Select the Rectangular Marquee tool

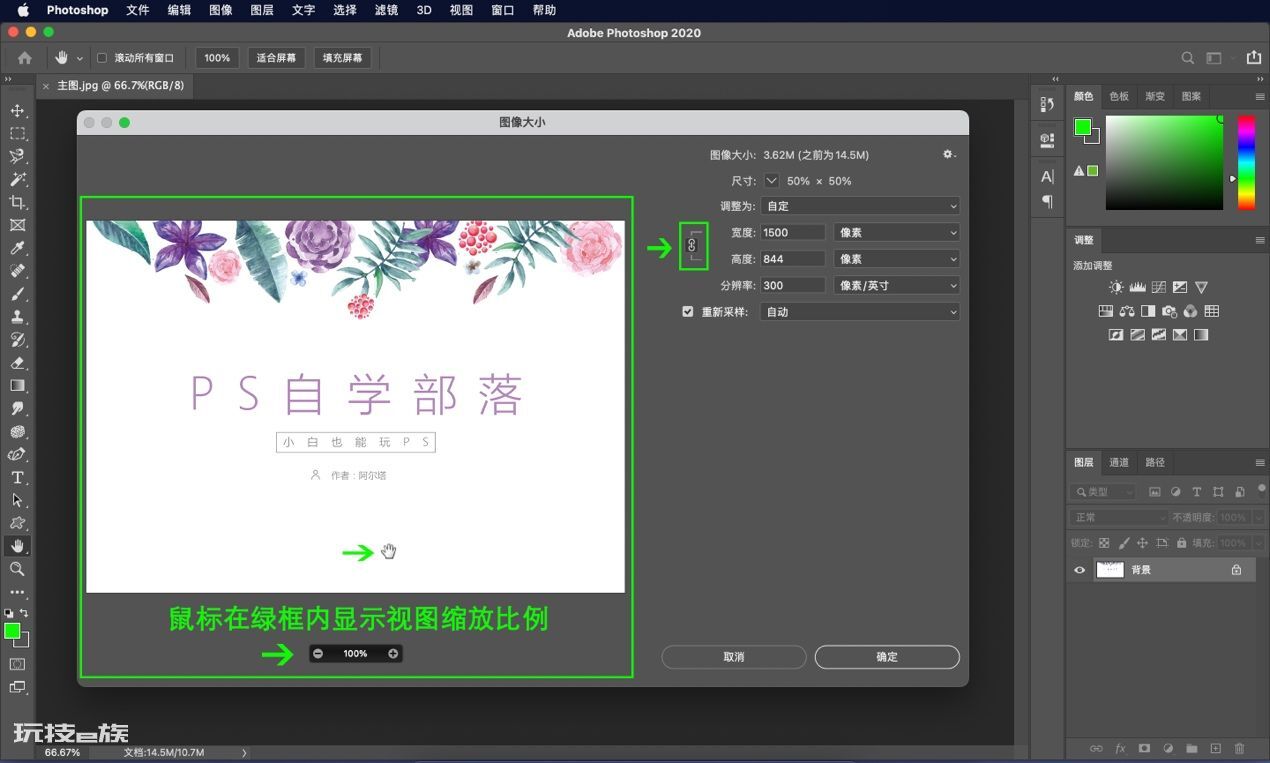pyautogui.click(x=17, y=133)
